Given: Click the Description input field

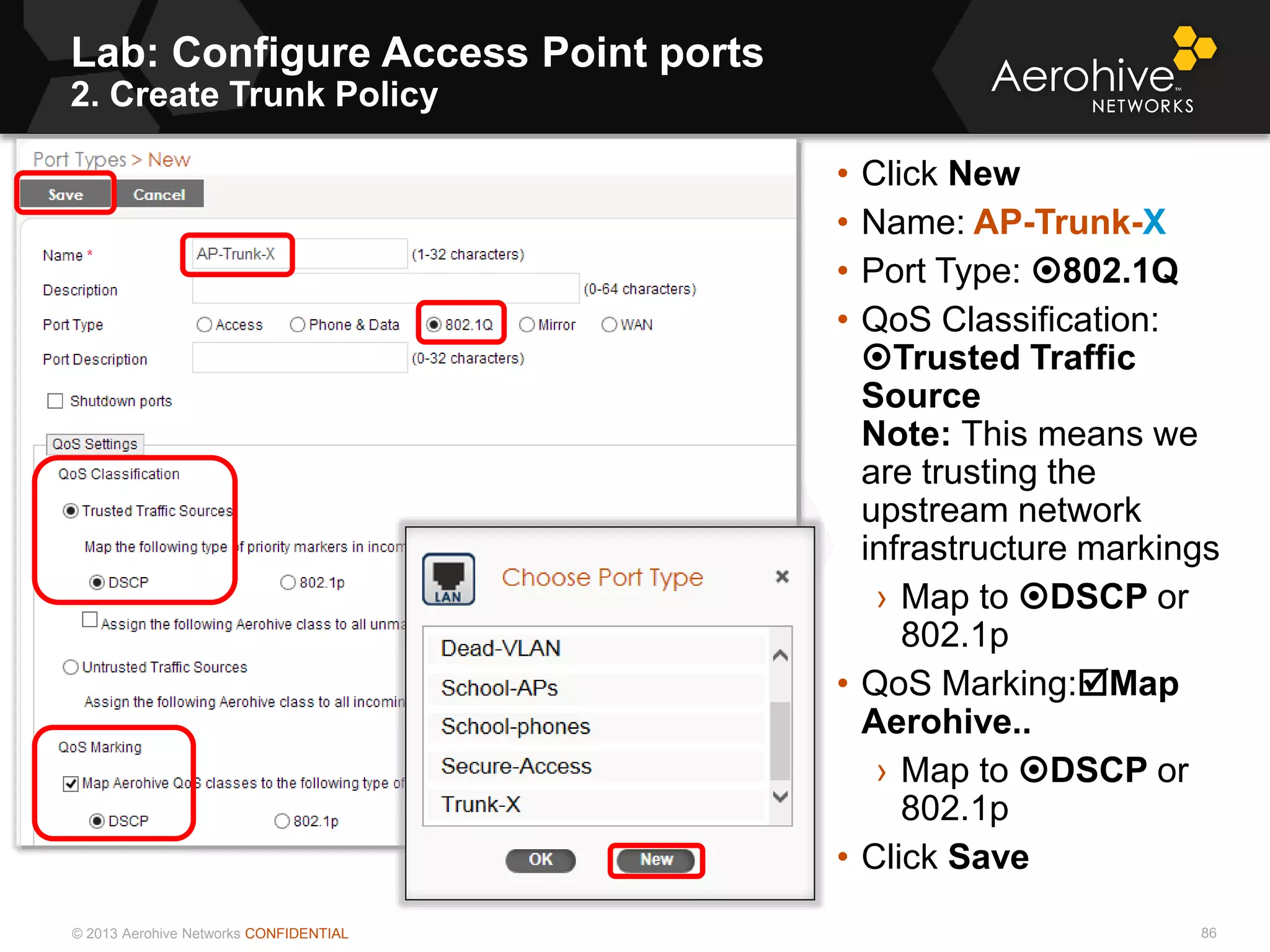Looking at the screenshot, I should point(386,288).
